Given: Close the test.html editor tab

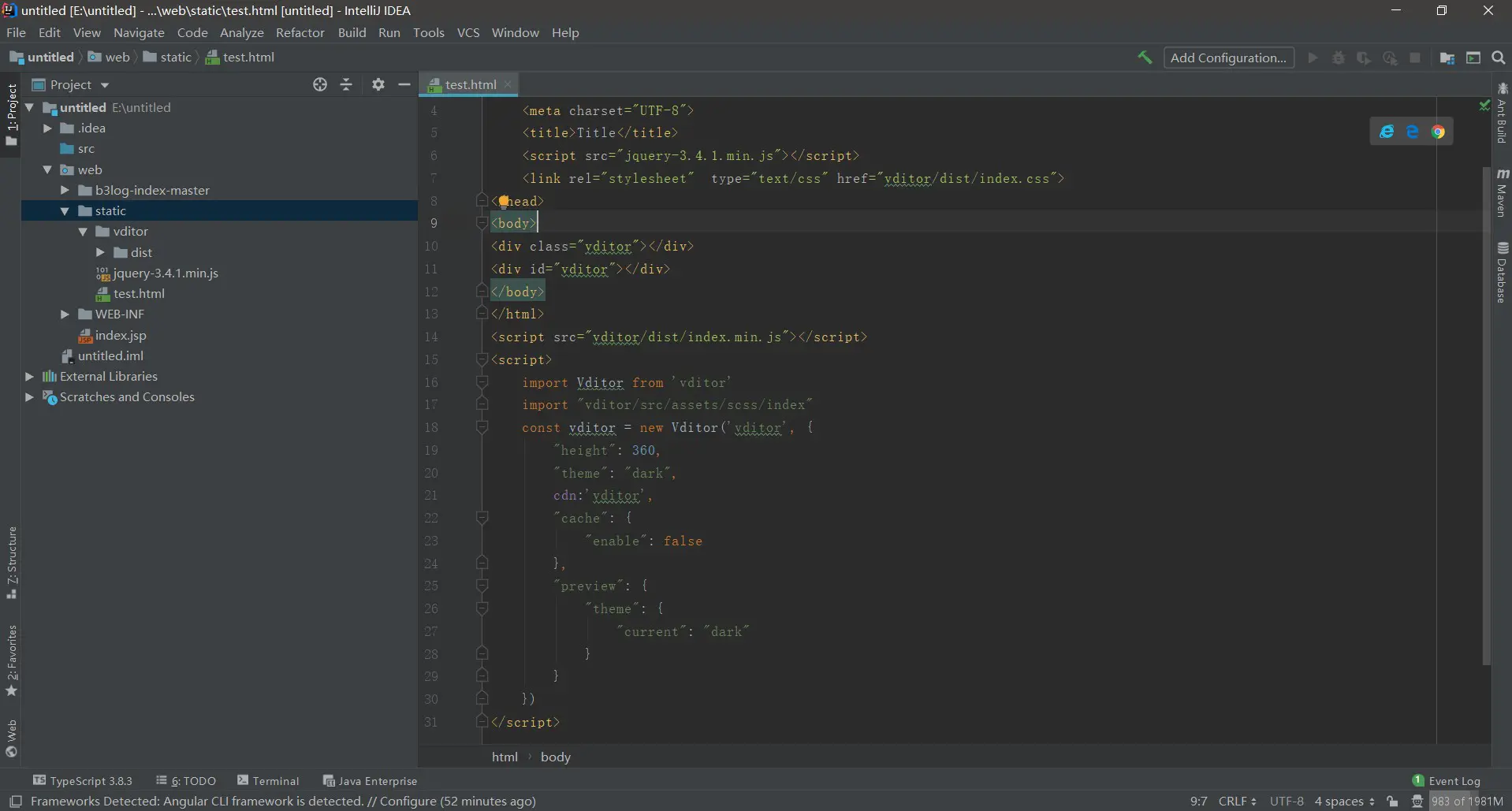Looking at the screenshot, I should [508, 84].
